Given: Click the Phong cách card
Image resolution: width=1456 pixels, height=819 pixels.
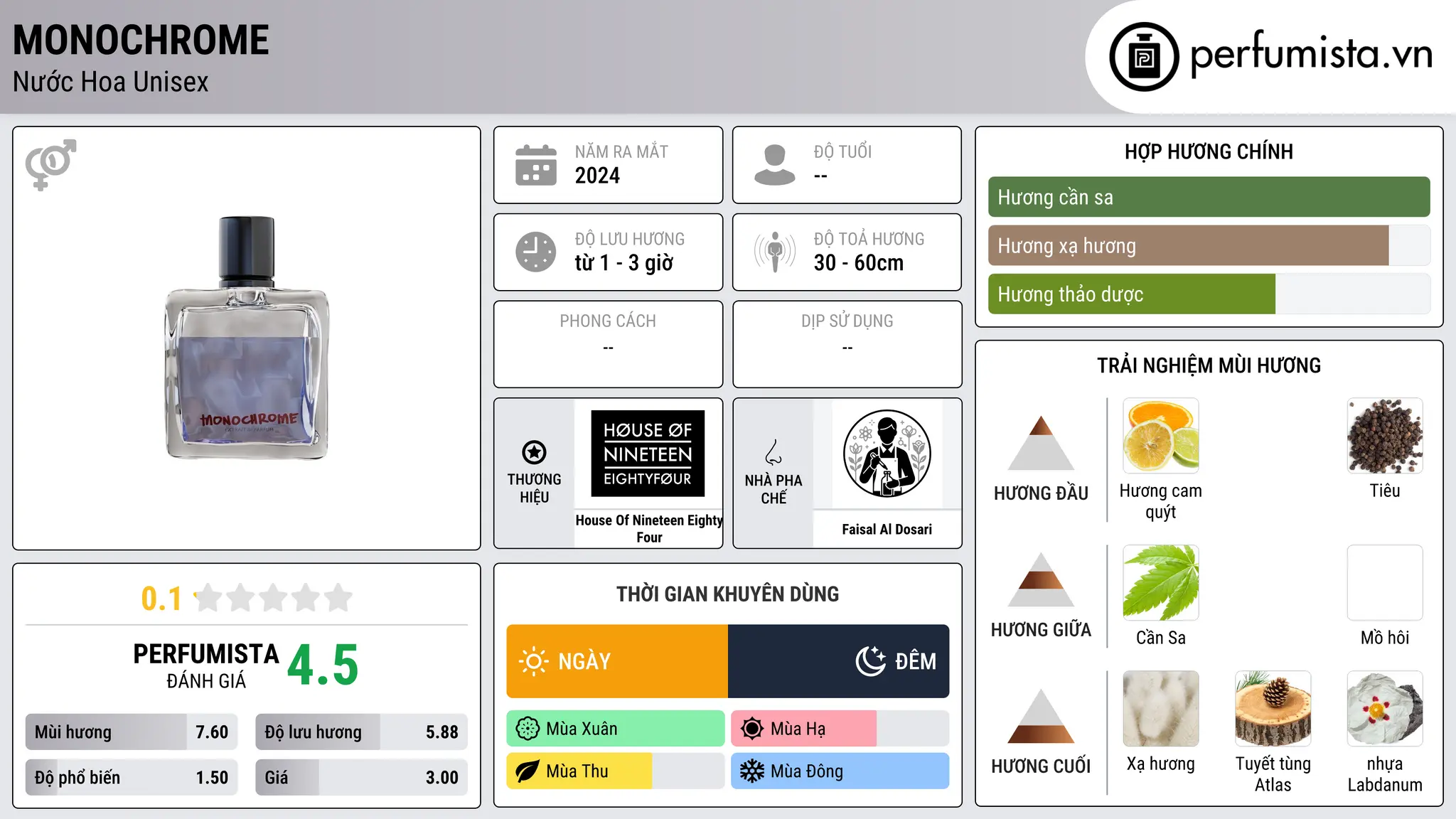Looking at the screenshot, I should coord(609,344).
